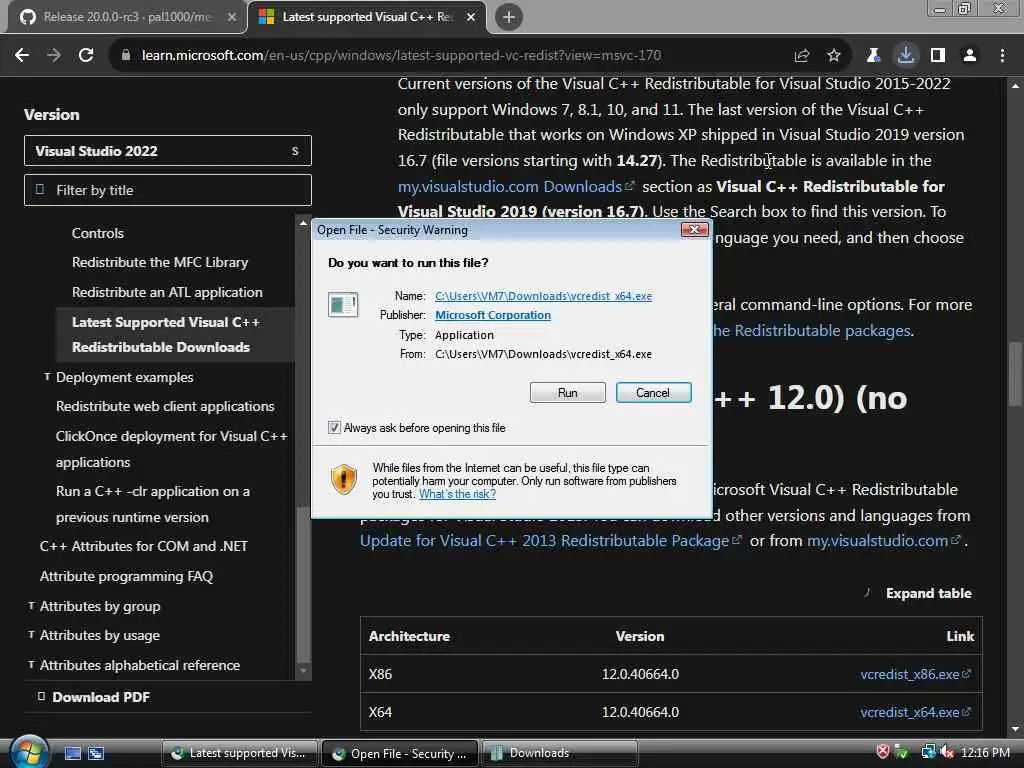The width and height of the screenshot is (1024, 768).
Task: Uncheck Always ask before opening this file
Action: (x=334, y=428)
